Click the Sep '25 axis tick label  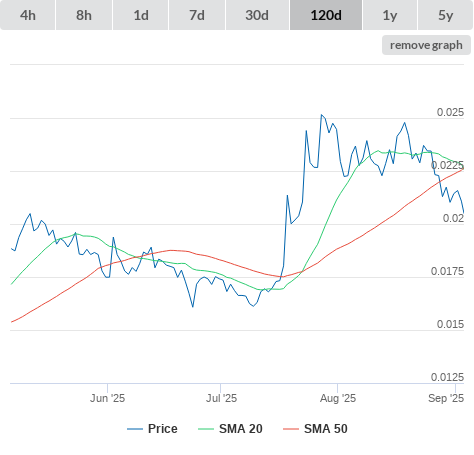446,398
